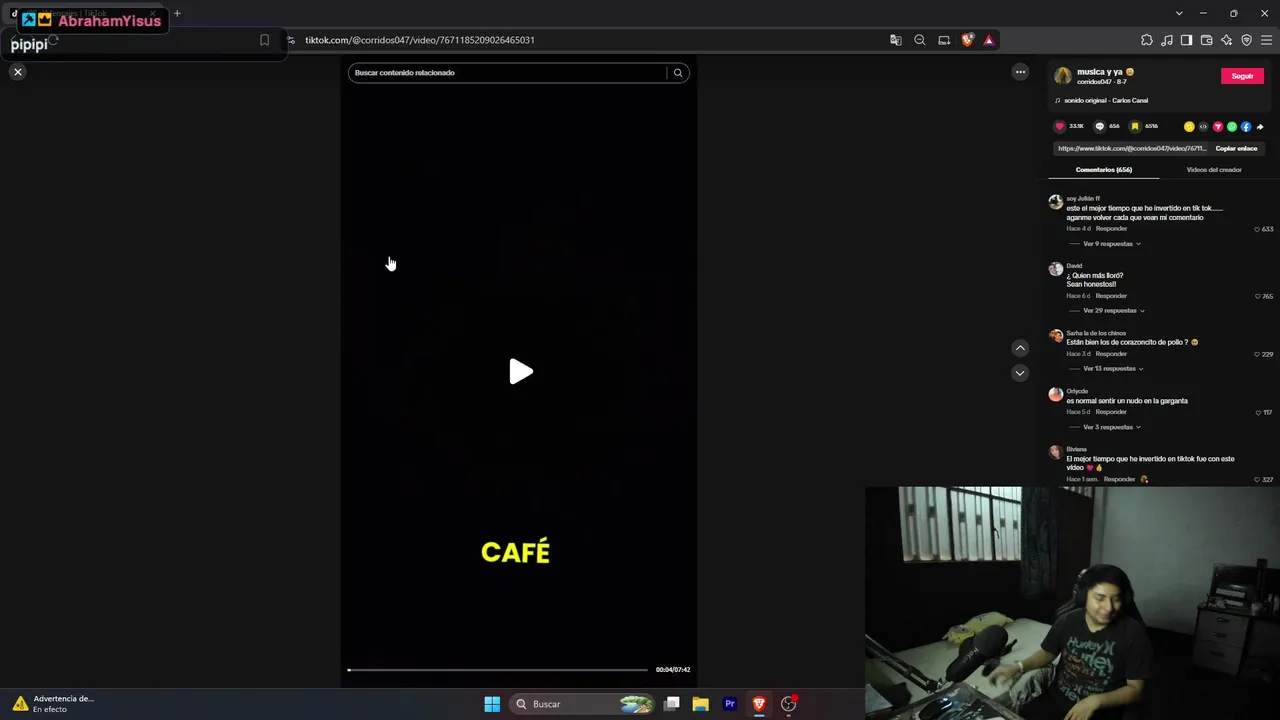
Task: Click the translate page icon
Action: 896,40
